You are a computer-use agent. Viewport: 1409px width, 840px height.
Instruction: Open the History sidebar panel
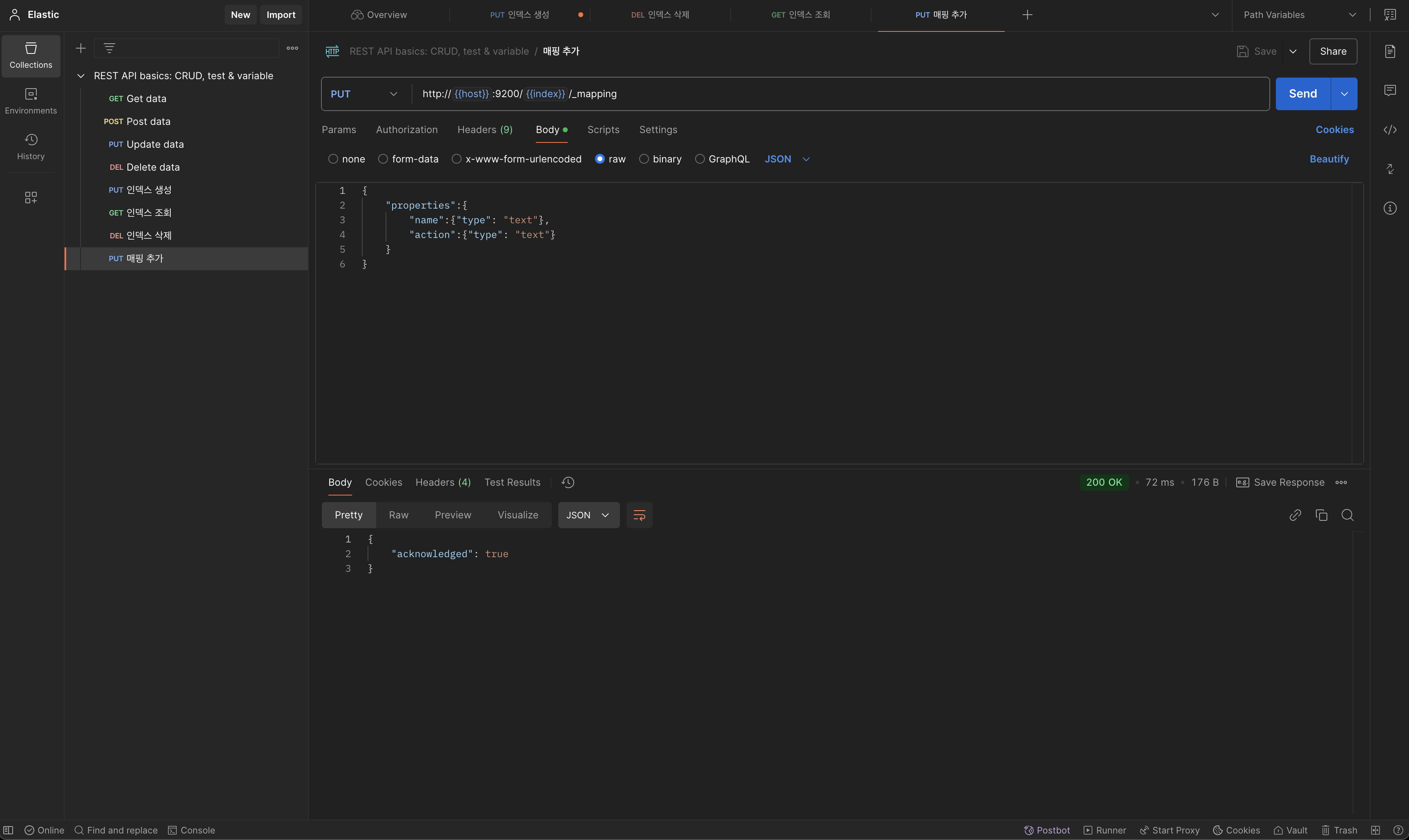tap(31, 147)
